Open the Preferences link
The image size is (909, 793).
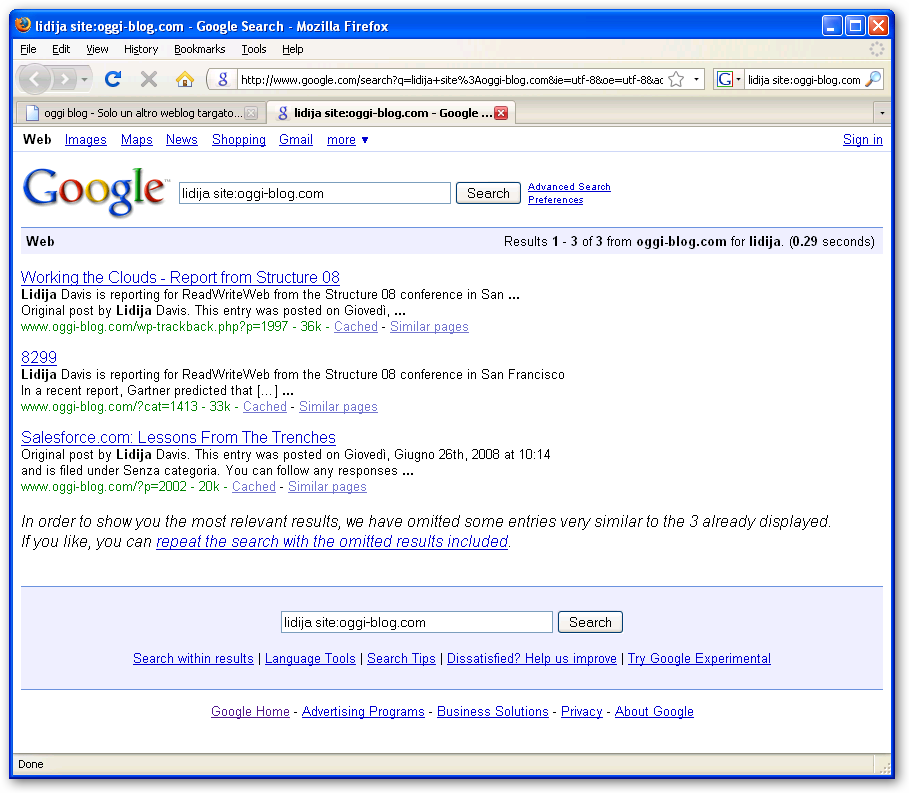(x=555, y=199)
